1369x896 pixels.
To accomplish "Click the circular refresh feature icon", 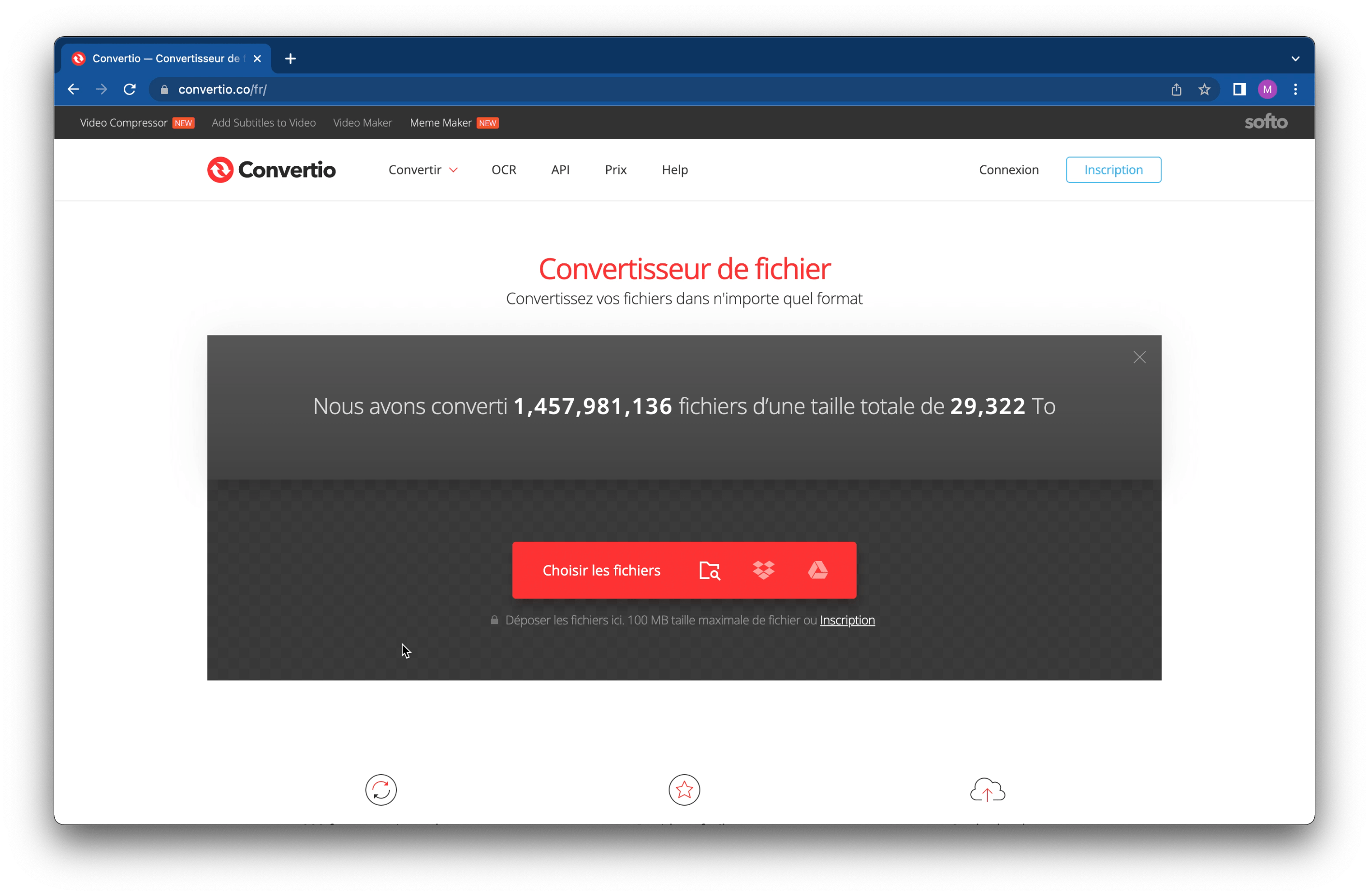I will [x=381, y=790].
